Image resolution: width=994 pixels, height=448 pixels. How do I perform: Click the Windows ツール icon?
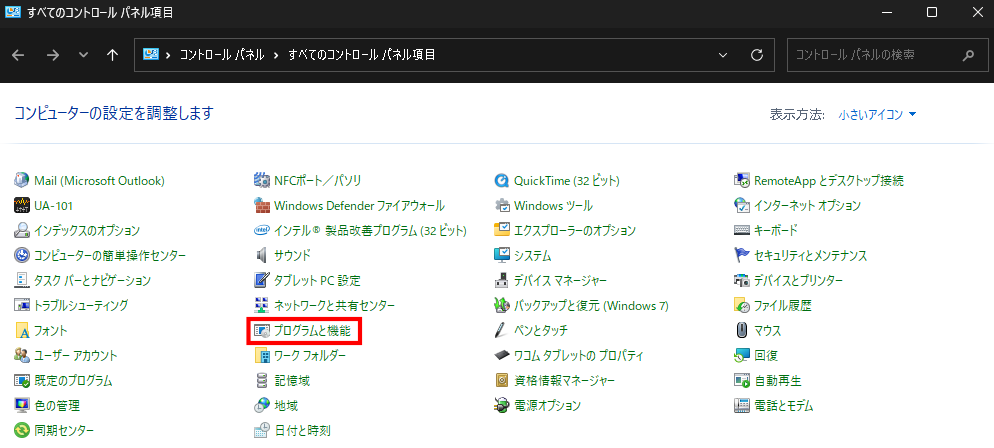coord(502,205)
